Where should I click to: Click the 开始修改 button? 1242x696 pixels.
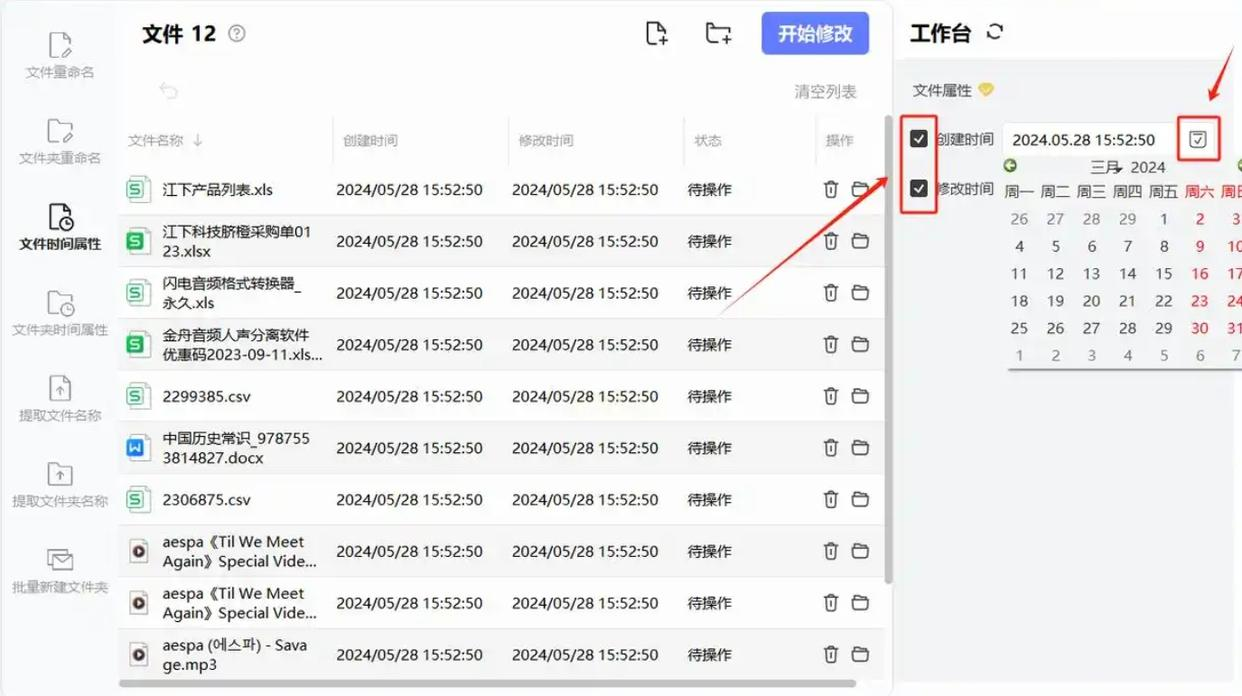(x=815, y=33)
